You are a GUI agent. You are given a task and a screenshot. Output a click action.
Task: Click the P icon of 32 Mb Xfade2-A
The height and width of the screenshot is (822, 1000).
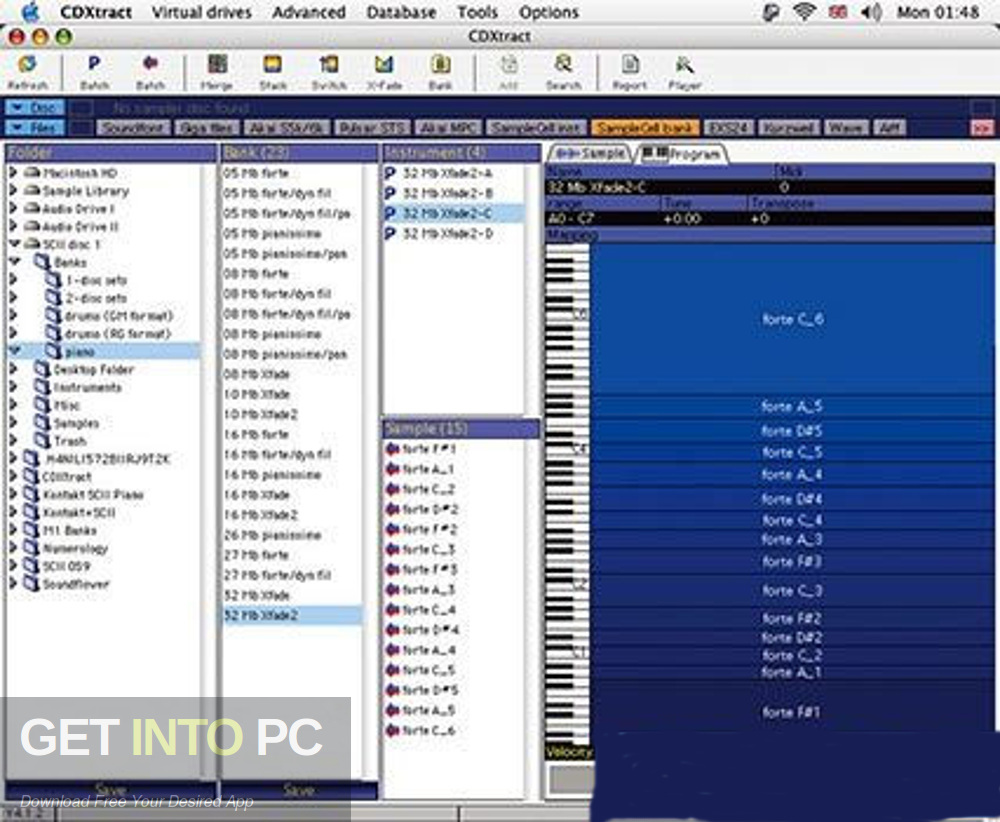point(390,173)
